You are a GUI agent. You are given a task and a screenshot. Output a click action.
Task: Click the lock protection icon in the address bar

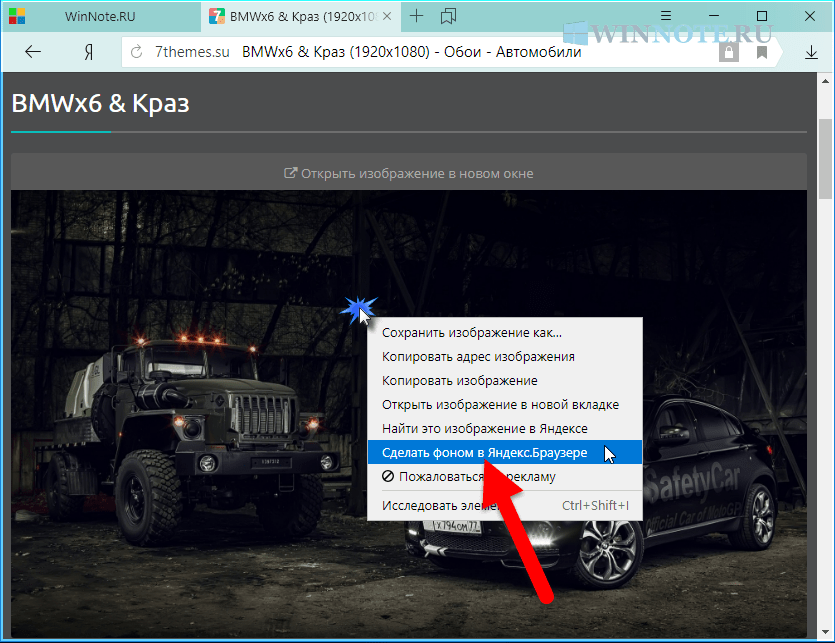click(729, 52)
